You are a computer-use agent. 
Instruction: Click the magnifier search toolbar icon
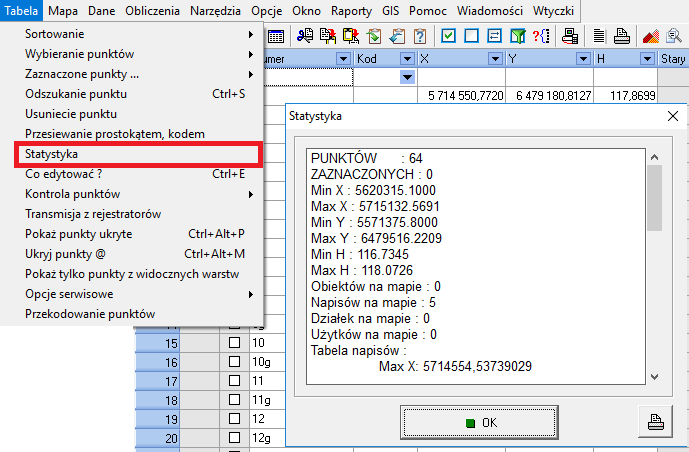(x=674, y=36)
